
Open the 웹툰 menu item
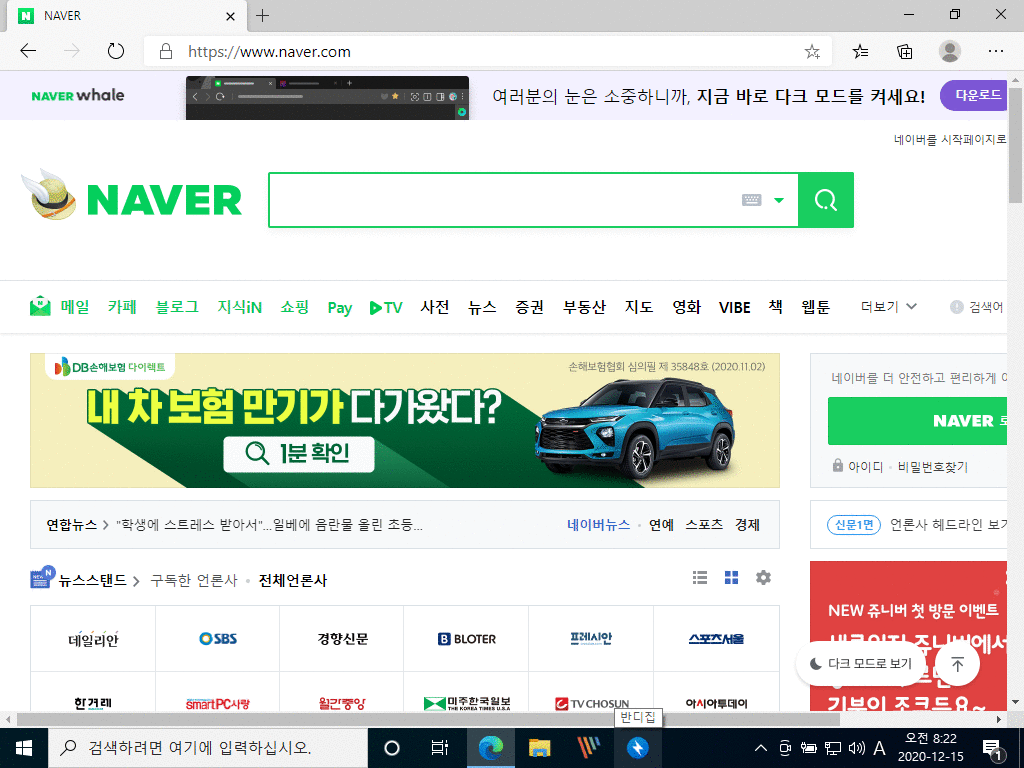(816, 306)
